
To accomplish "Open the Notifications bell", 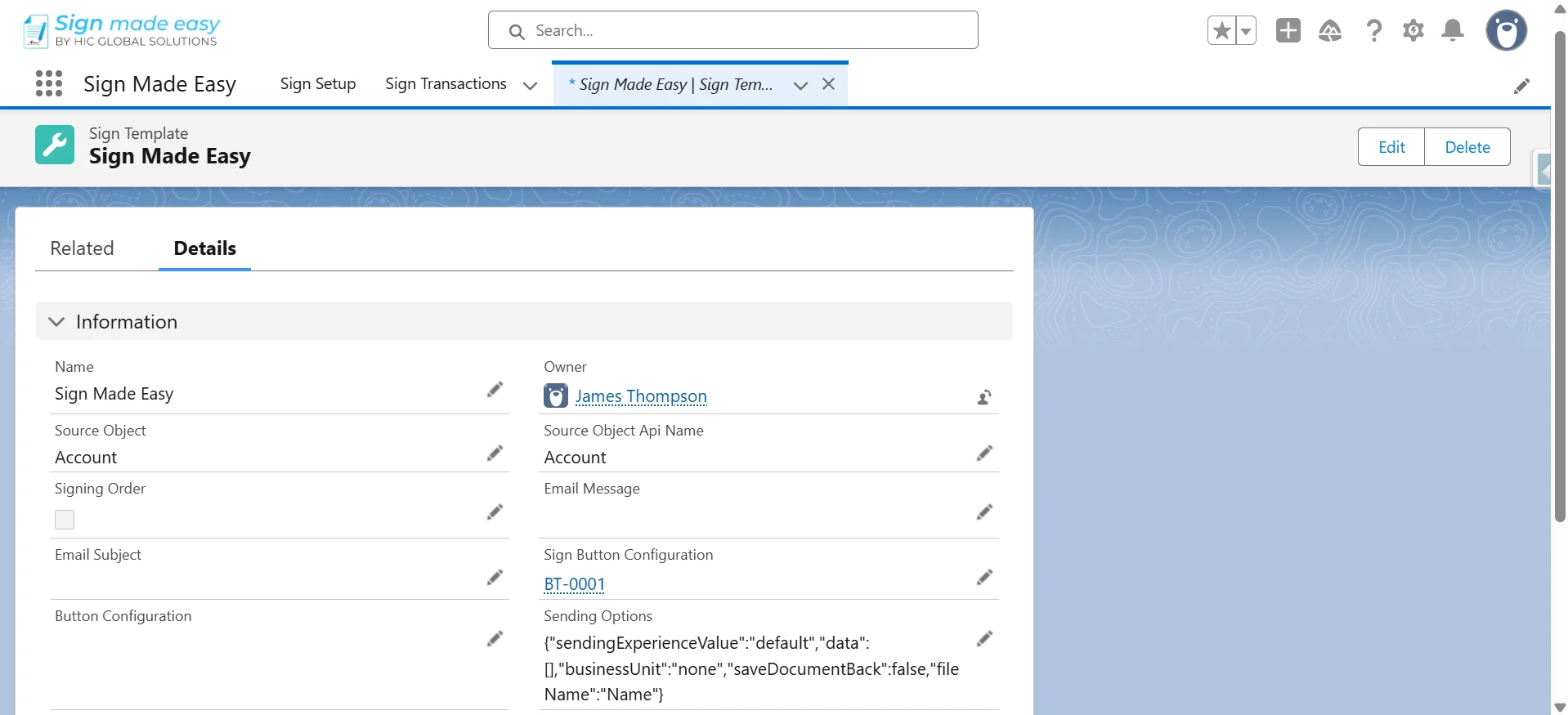I will (x=1453, y=31).
